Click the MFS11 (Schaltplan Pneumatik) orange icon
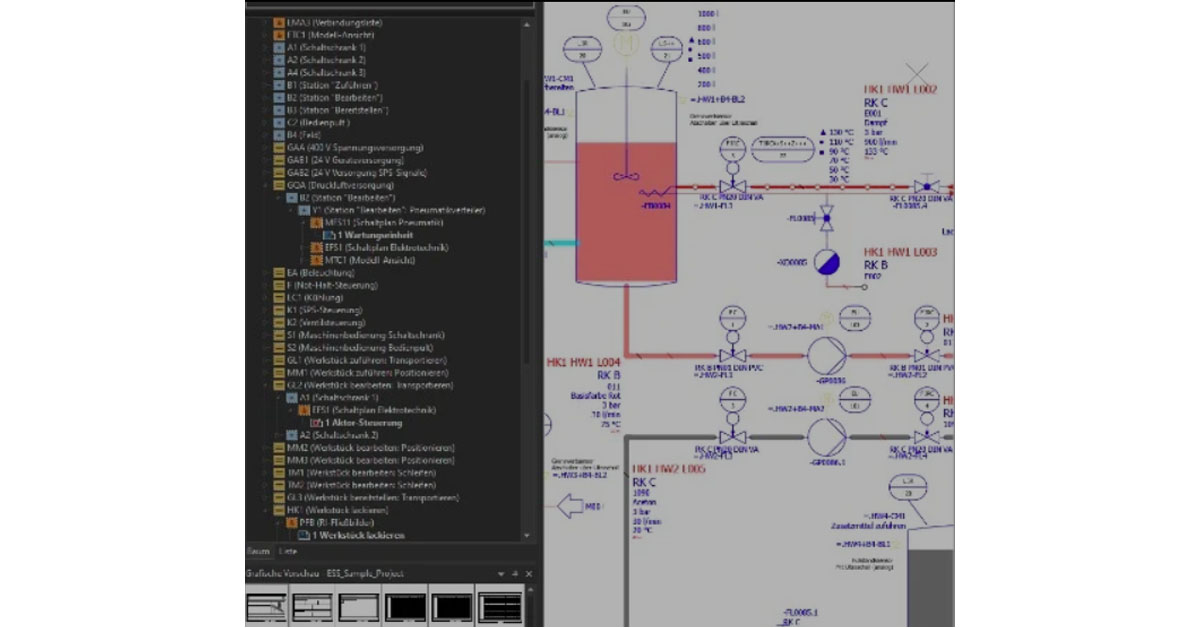This screenshot has height=628, width=1200. pos(318,222)
